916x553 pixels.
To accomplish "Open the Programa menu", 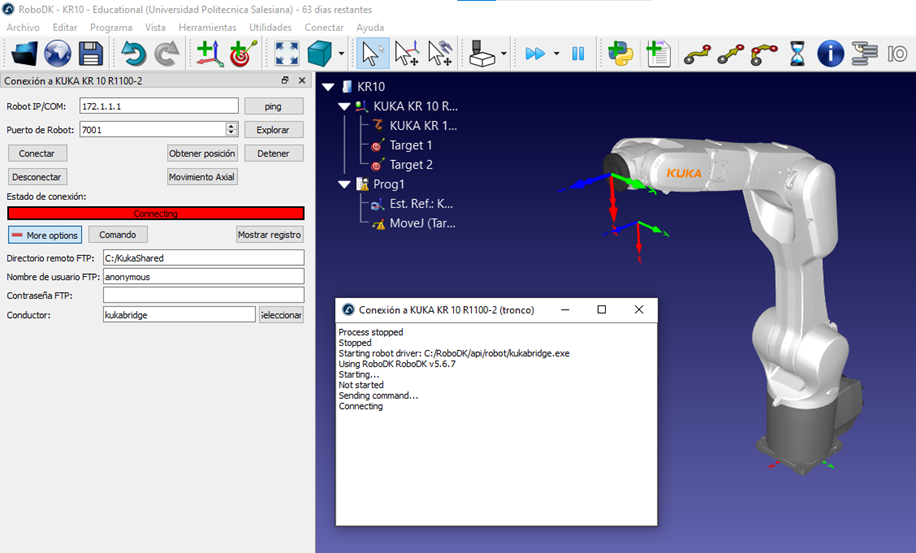I will tap(110, 27).
